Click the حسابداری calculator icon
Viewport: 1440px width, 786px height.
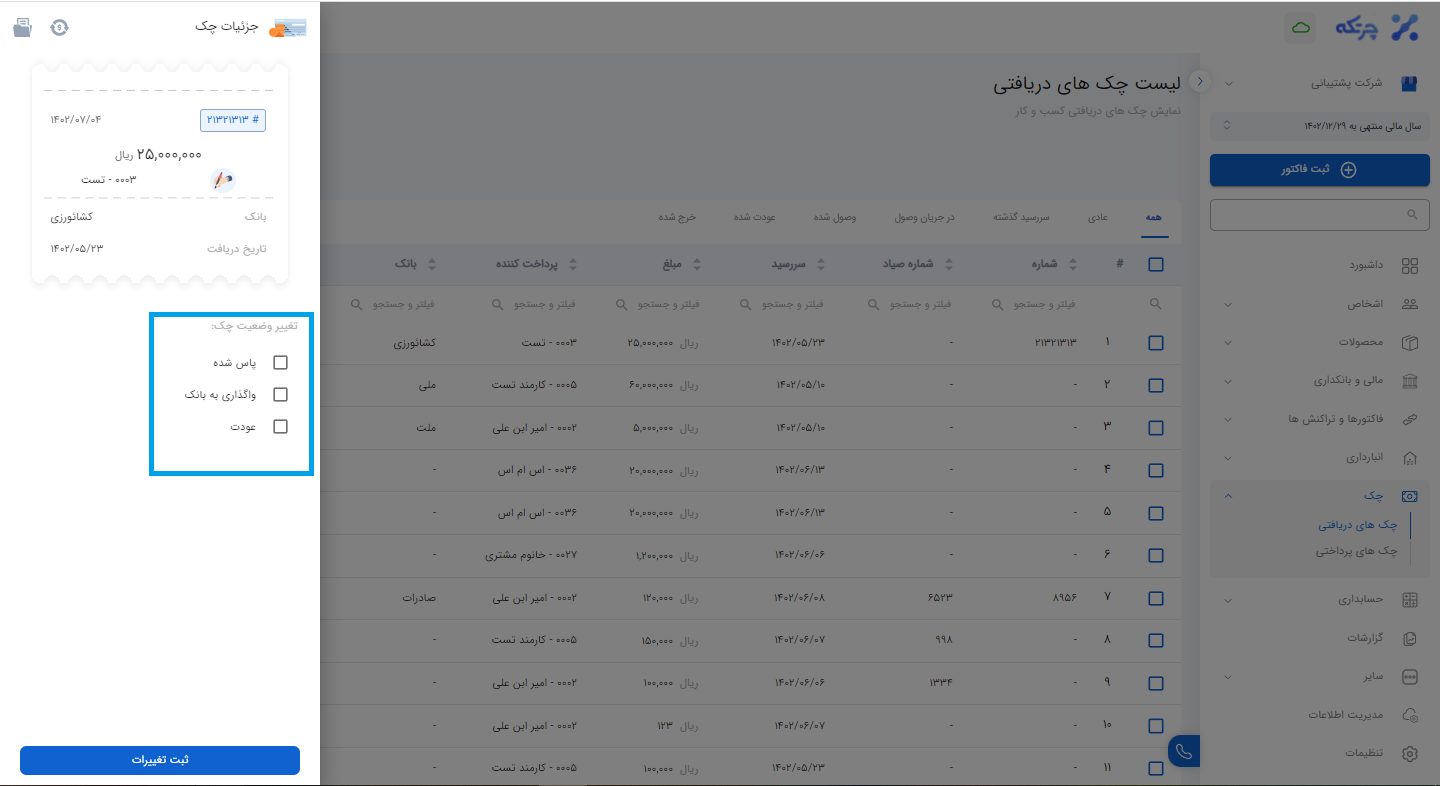tap(1410, 600)
